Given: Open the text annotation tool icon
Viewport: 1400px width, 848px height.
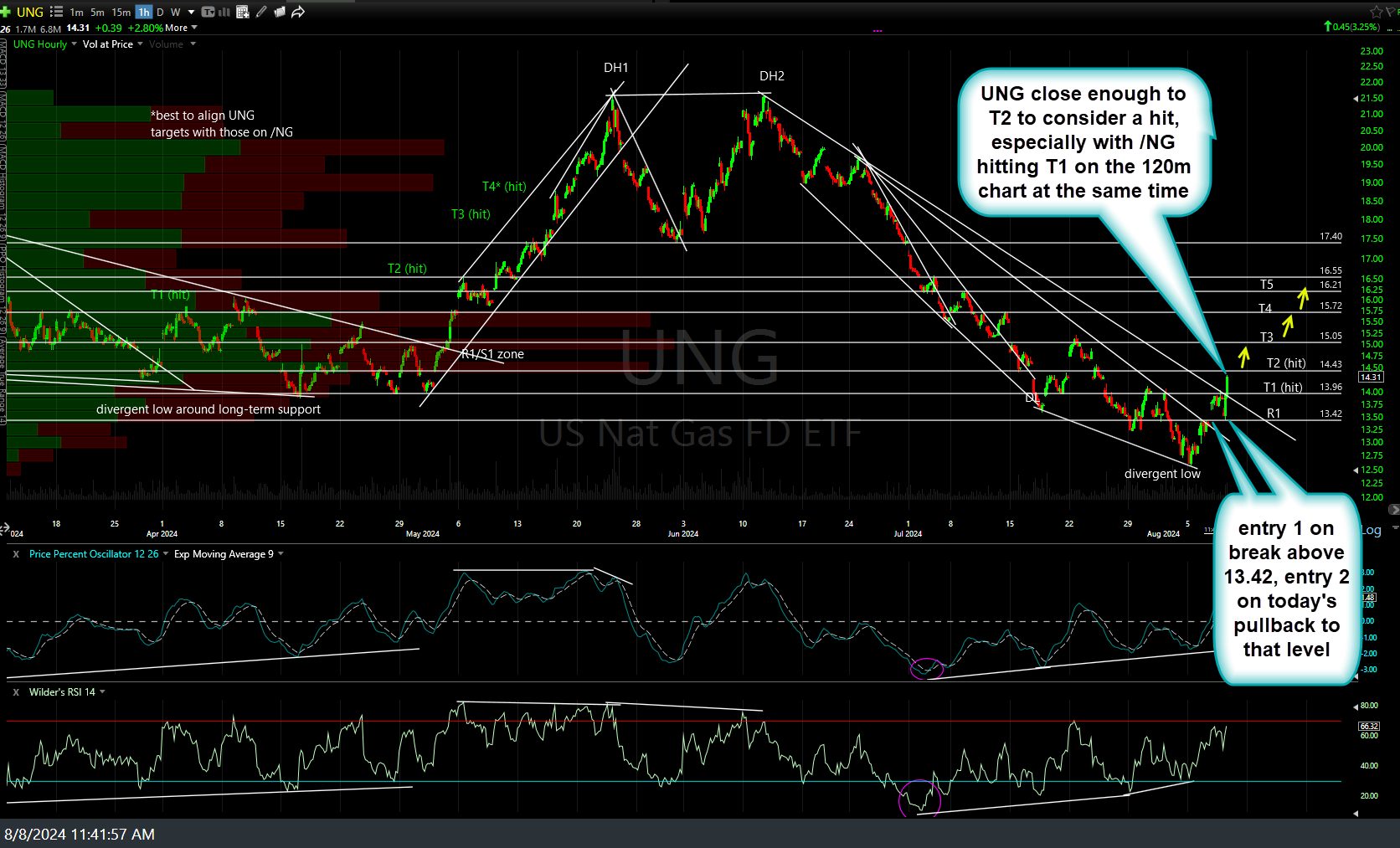Looking at the screenshot, I should pyautogui.click(x=208, y=12).
